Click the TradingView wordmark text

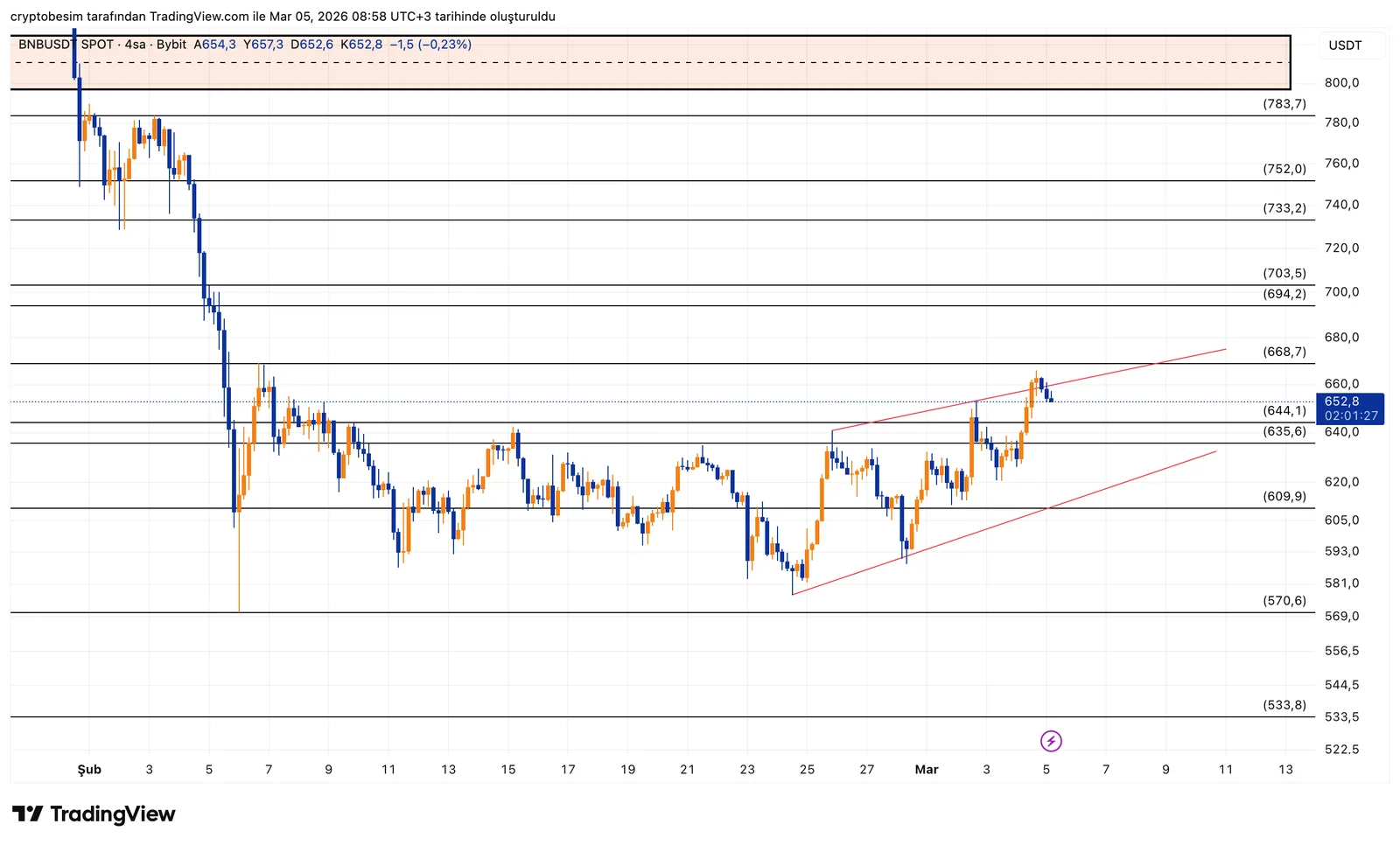pyautogui.click(x=112, y=814)
